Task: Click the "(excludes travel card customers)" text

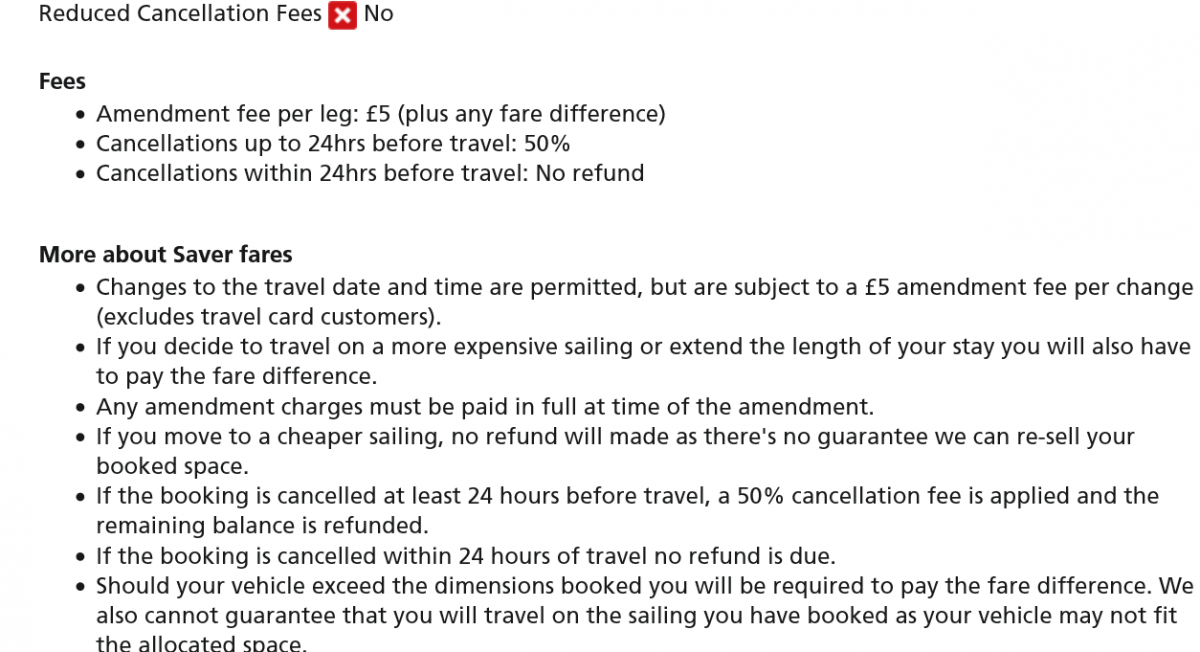Action: tap(268, 317)
